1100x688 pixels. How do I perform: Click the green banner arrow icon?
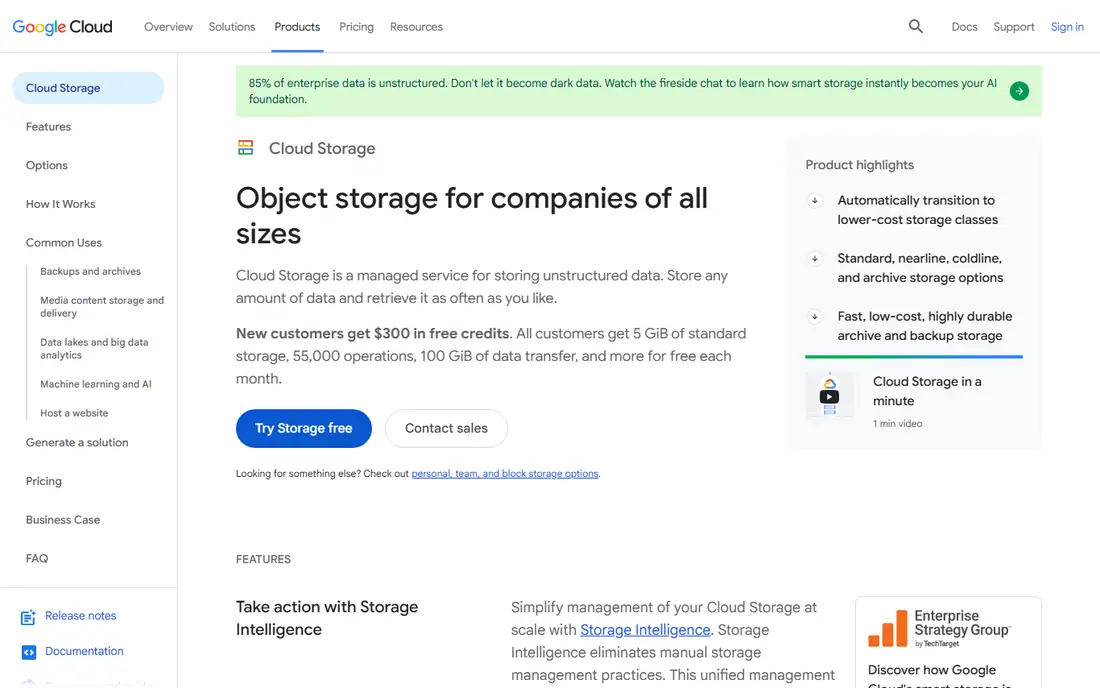(1019, 91)
